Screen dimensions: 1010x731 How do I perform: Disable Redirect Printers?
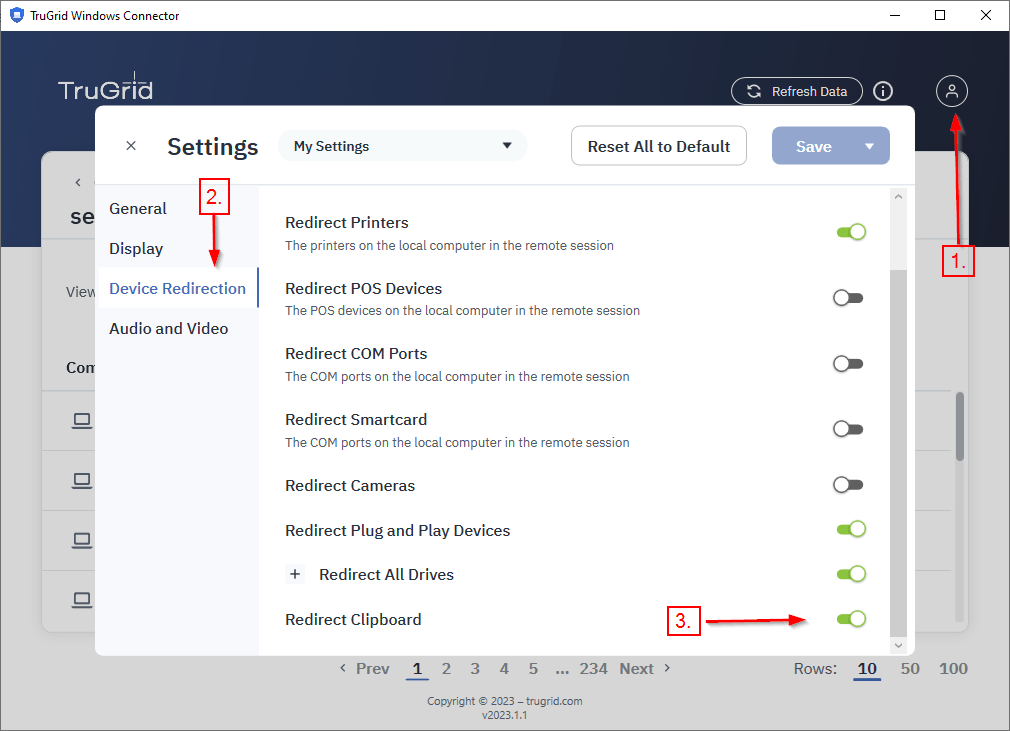pos(851,231)
